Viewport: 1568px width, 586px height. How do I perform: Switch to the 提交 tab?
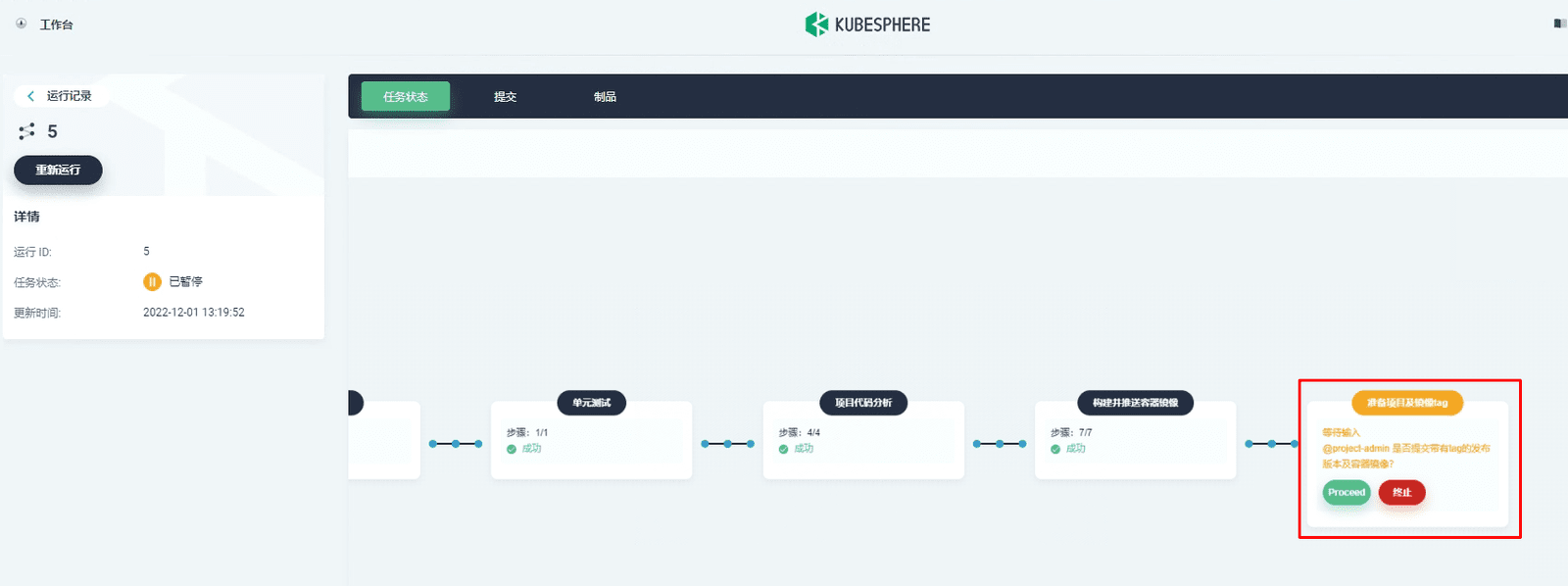(x=506, y=96)
